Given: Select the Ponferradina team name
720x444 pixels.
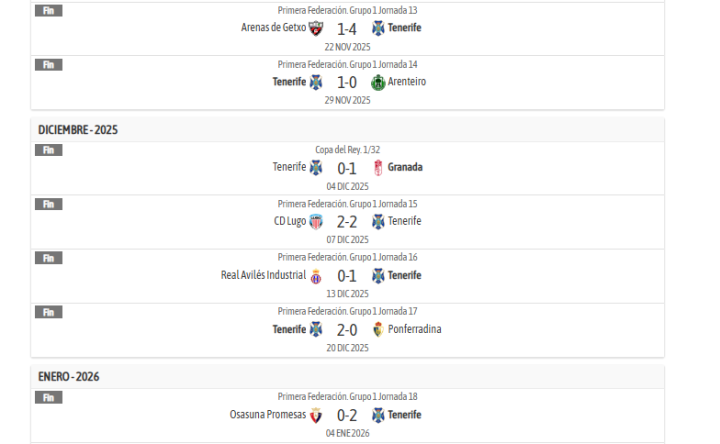Looking at the screenshot, I should pos(414,330).
